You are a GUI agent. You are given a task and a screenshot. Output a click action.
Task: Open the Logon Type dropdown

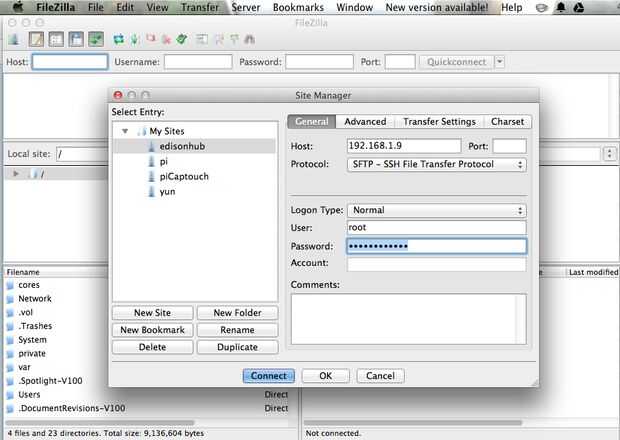[437, 210]
